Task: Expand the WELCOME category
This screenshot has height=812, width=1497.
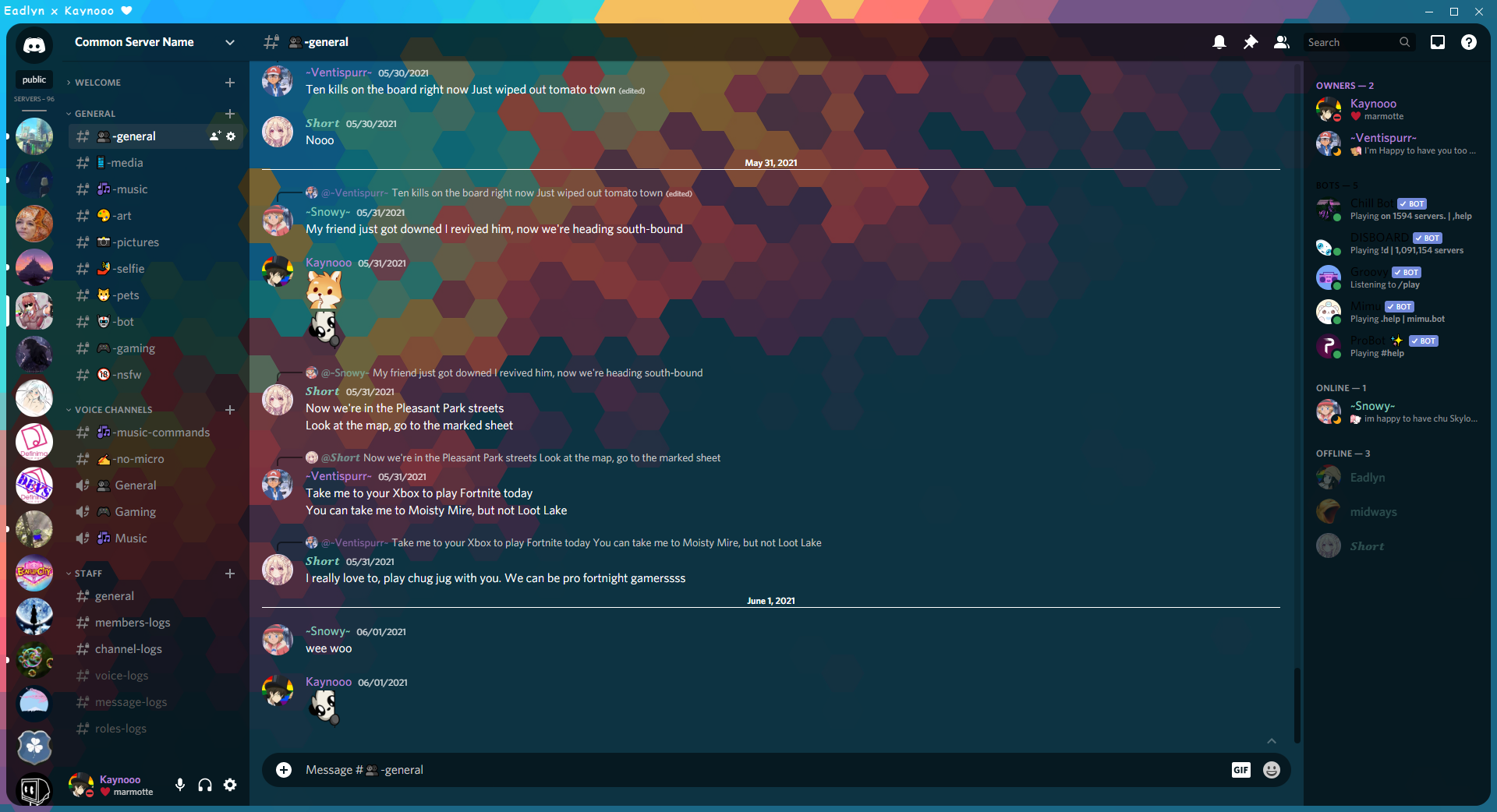Action: (x=97, y=83)
